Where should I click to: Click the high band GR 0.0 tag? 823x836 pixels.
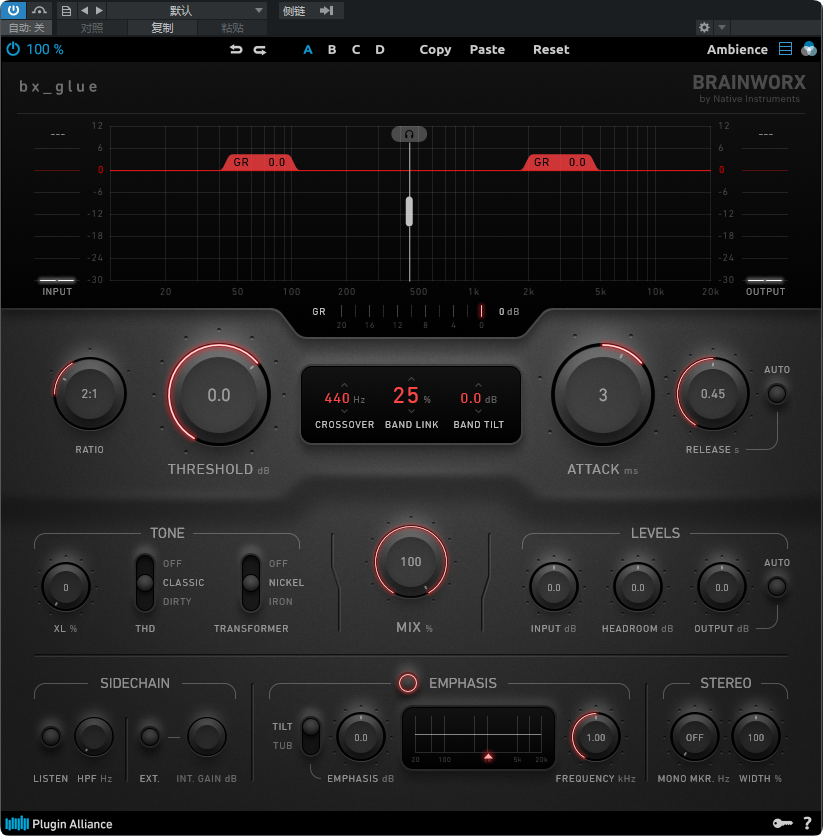point(560,162)
